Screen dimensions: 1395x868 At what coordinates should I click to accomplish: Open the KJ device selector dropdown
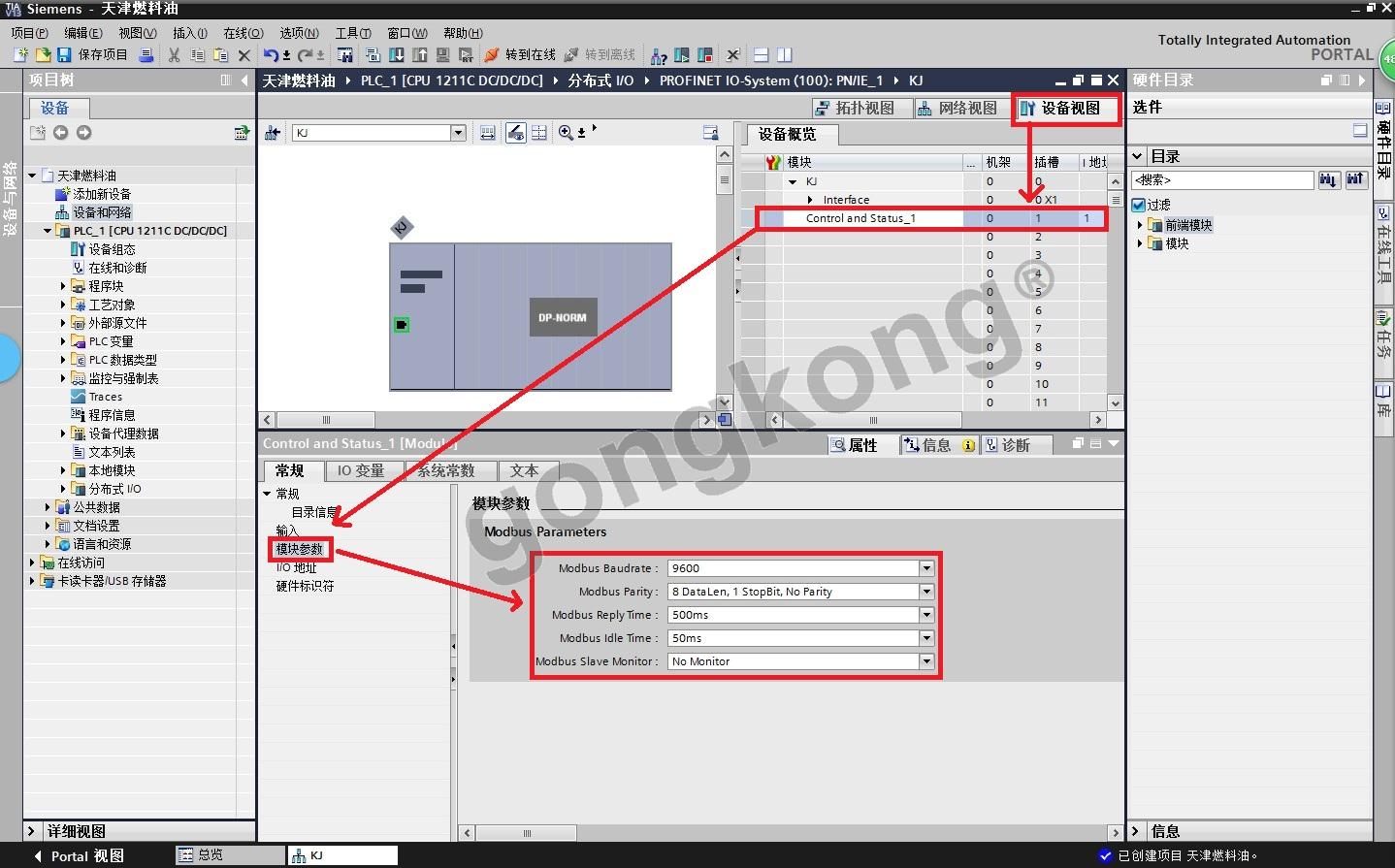[x=458, y=133]
